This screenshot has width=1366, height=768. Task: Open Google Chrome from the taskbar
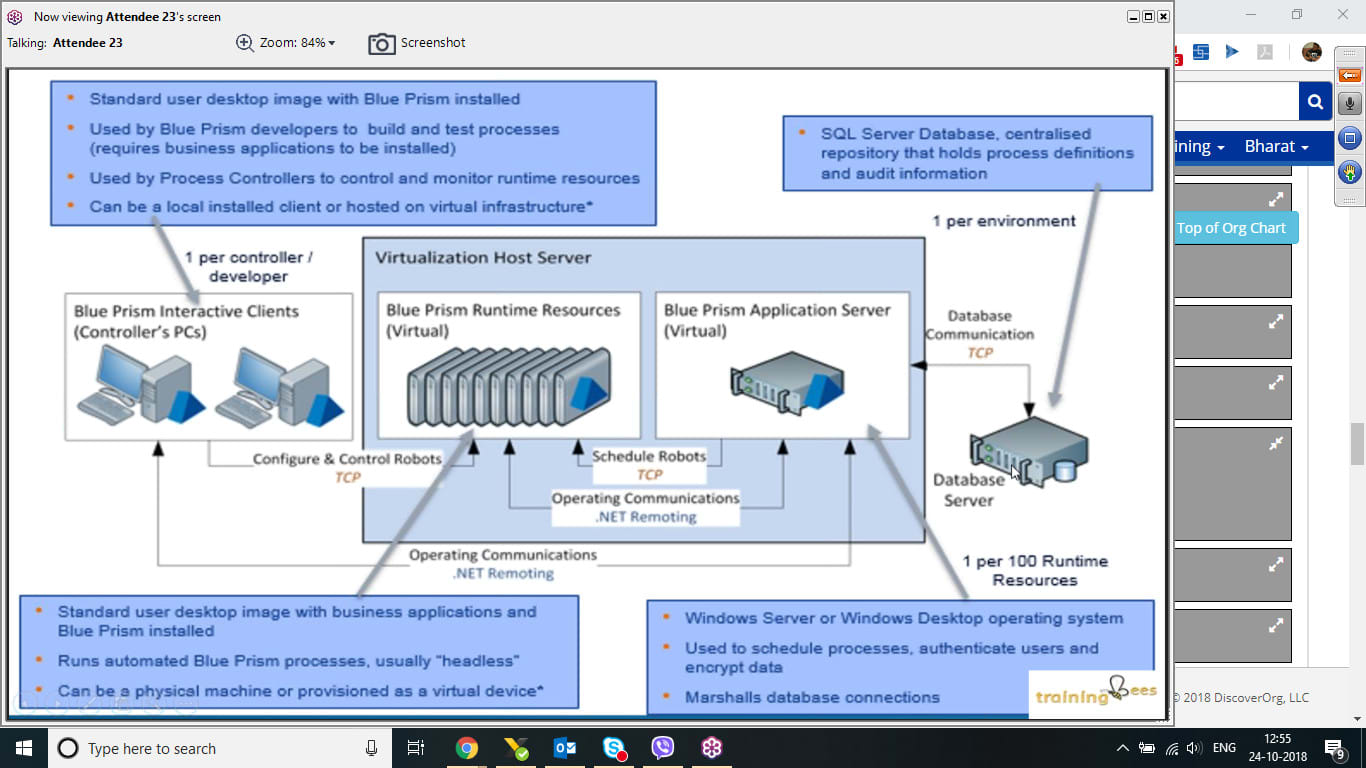click(x=467, y=748)
